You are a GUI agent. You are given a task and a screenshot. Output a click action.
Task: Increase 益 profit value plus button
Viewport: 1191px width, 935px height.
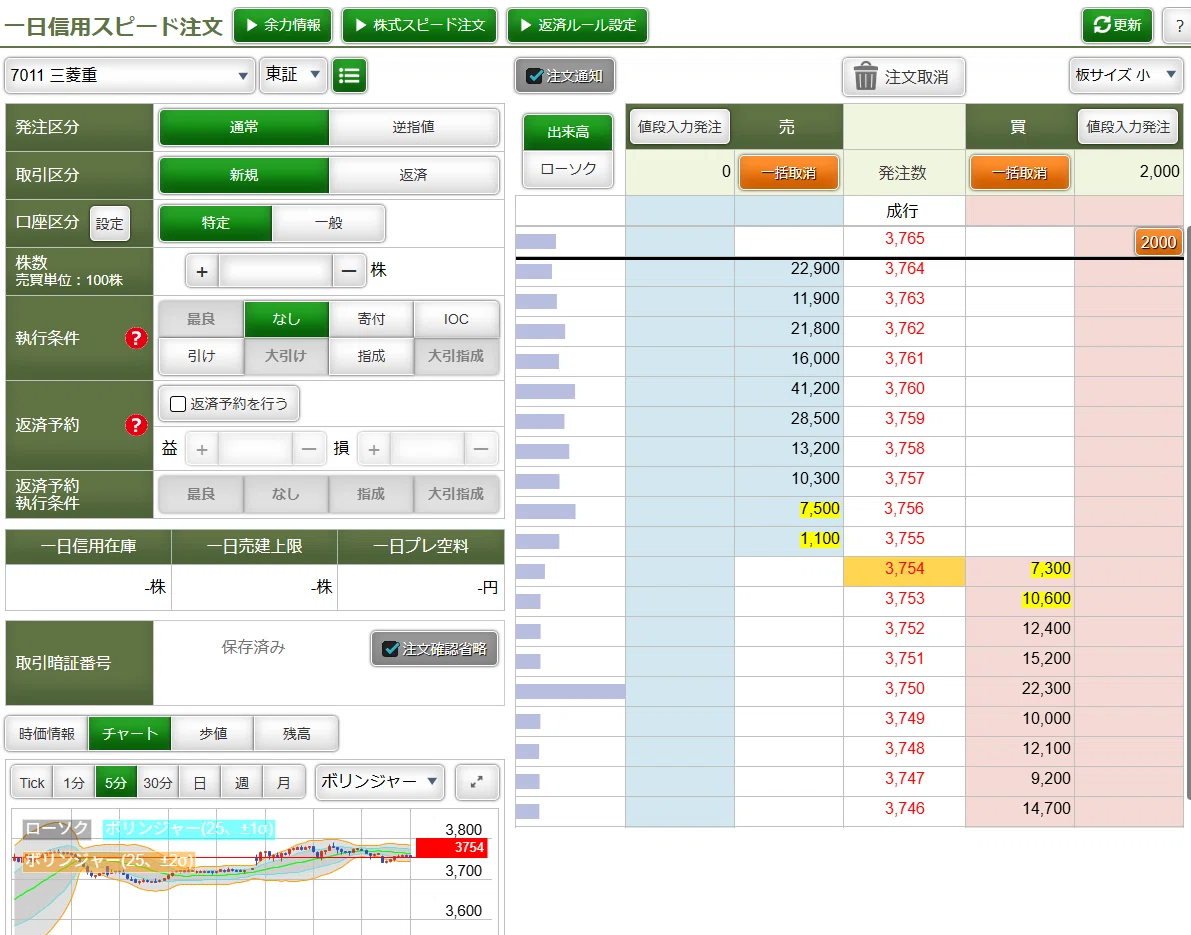pyautogui.click(x=202, y=450)
